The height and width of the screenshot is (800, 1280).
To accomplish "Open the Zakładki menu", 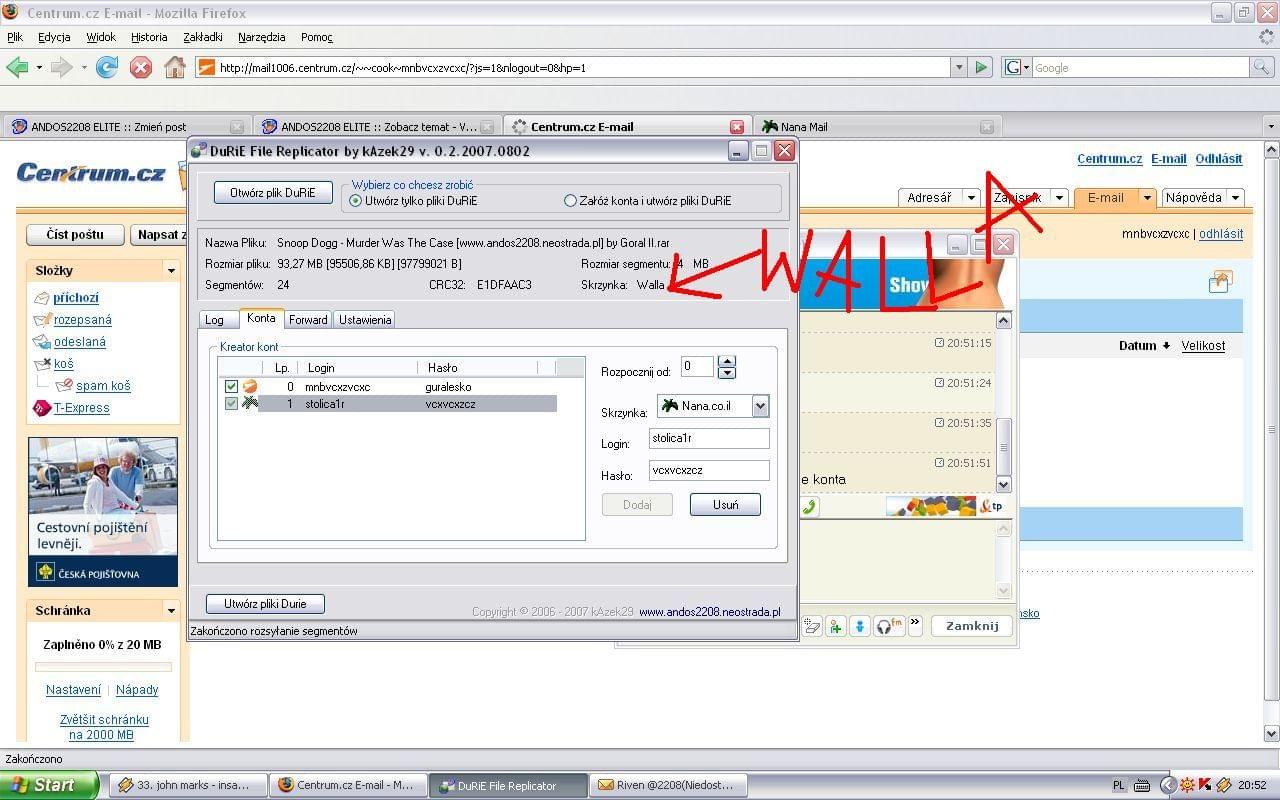I will click(203, 37).
